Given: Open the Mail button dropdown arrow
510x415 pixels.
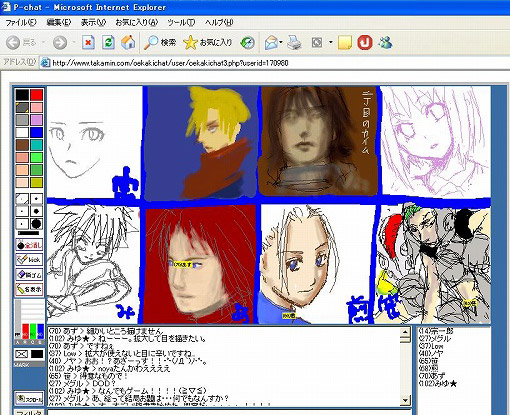Looking at the screenshot, I should (x=281, y=43).
